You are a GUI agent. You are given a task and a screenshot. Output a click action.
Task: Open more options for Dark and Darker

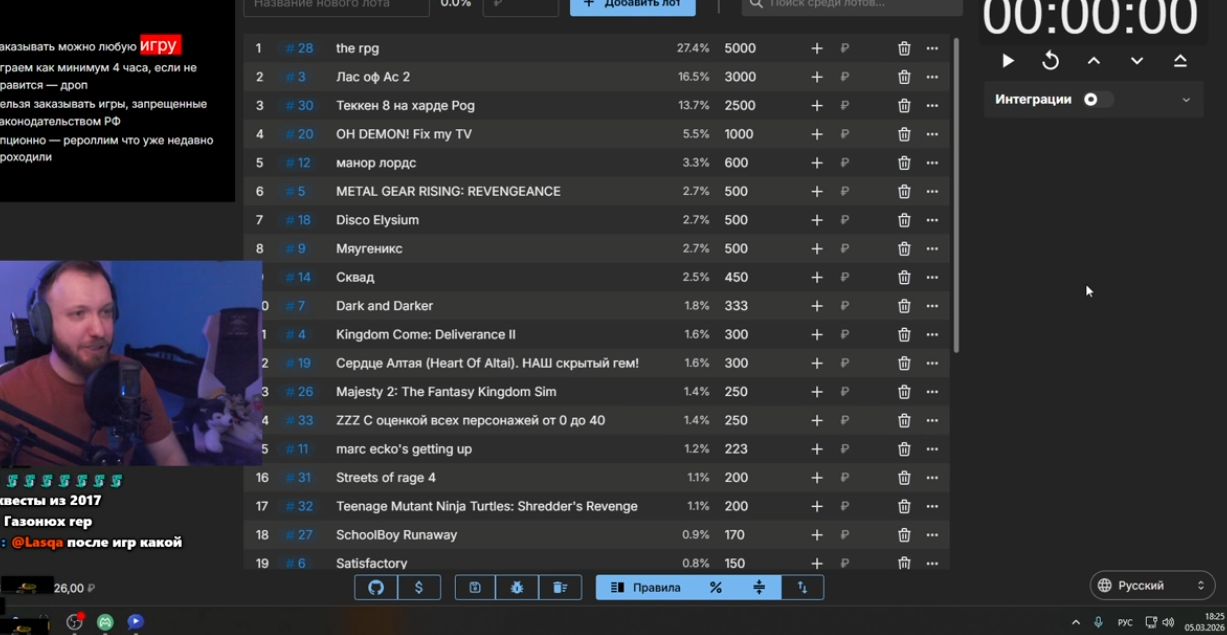(x=932, y=306)
